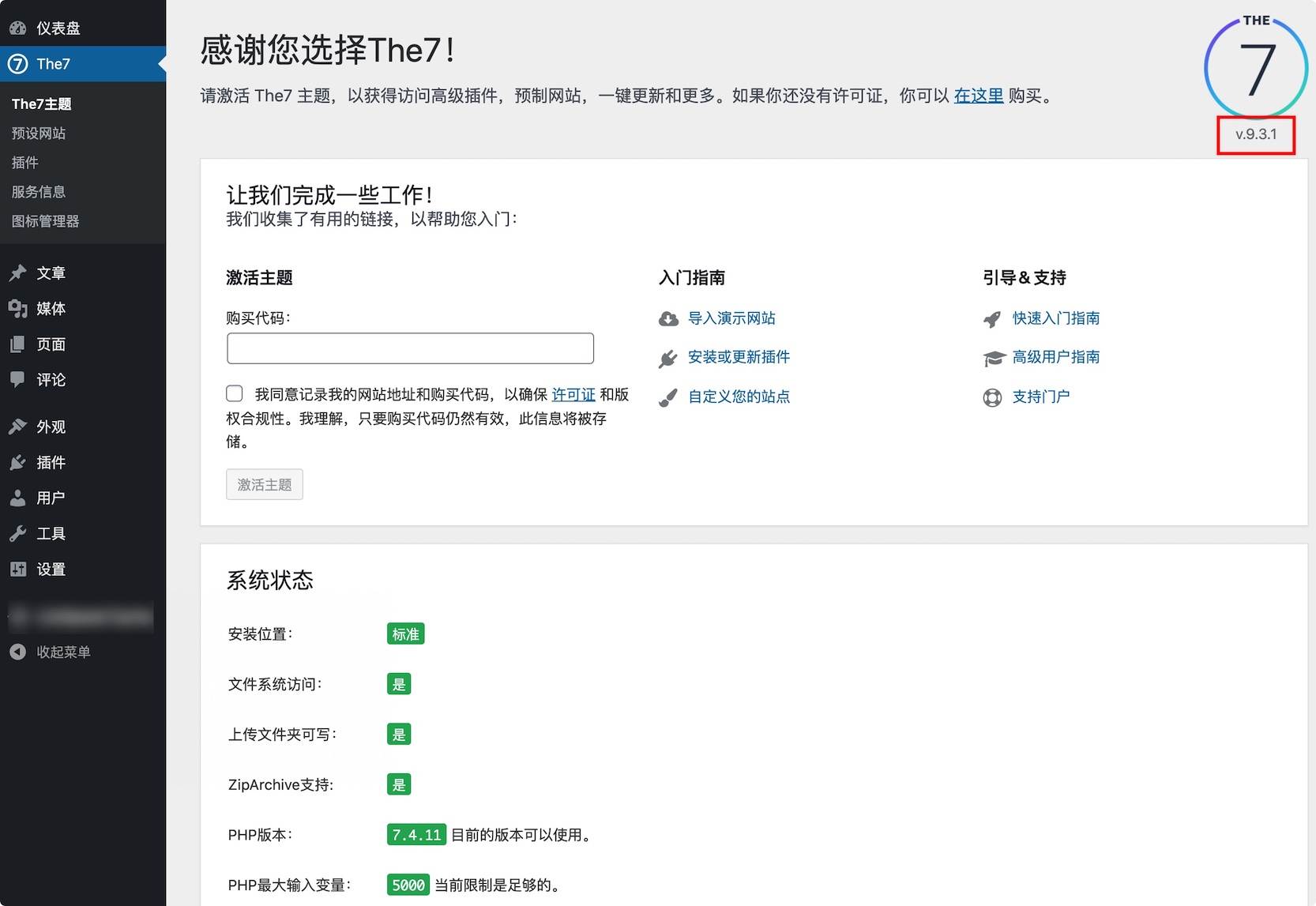Viewport: 1316px width, 906px height.
Task: Click the 激活主题 button
Action: pyautogui.click(x=265, y=484)
